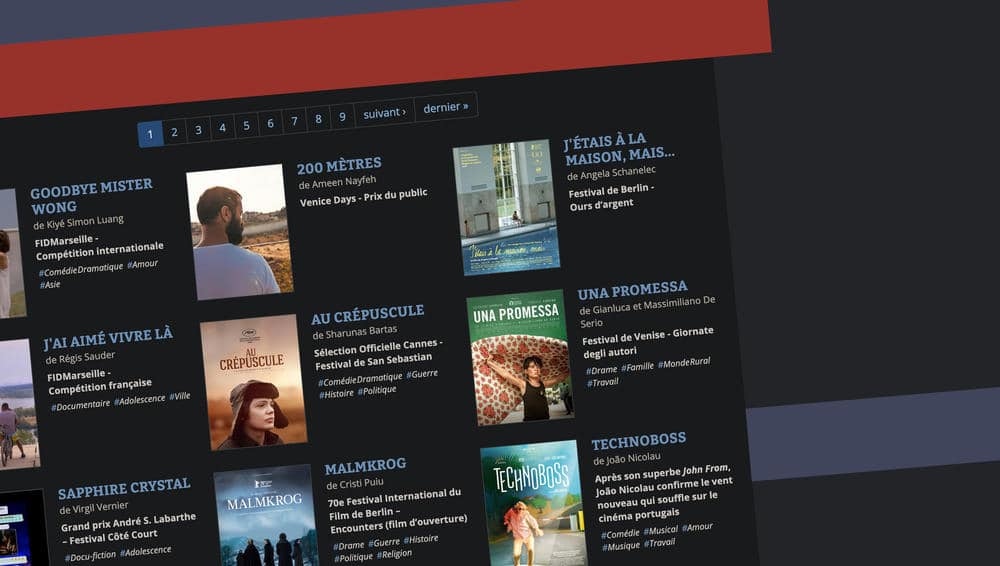
Task: Click the #Comédie tag under Technoboss
Action: [x=620, y=533]
